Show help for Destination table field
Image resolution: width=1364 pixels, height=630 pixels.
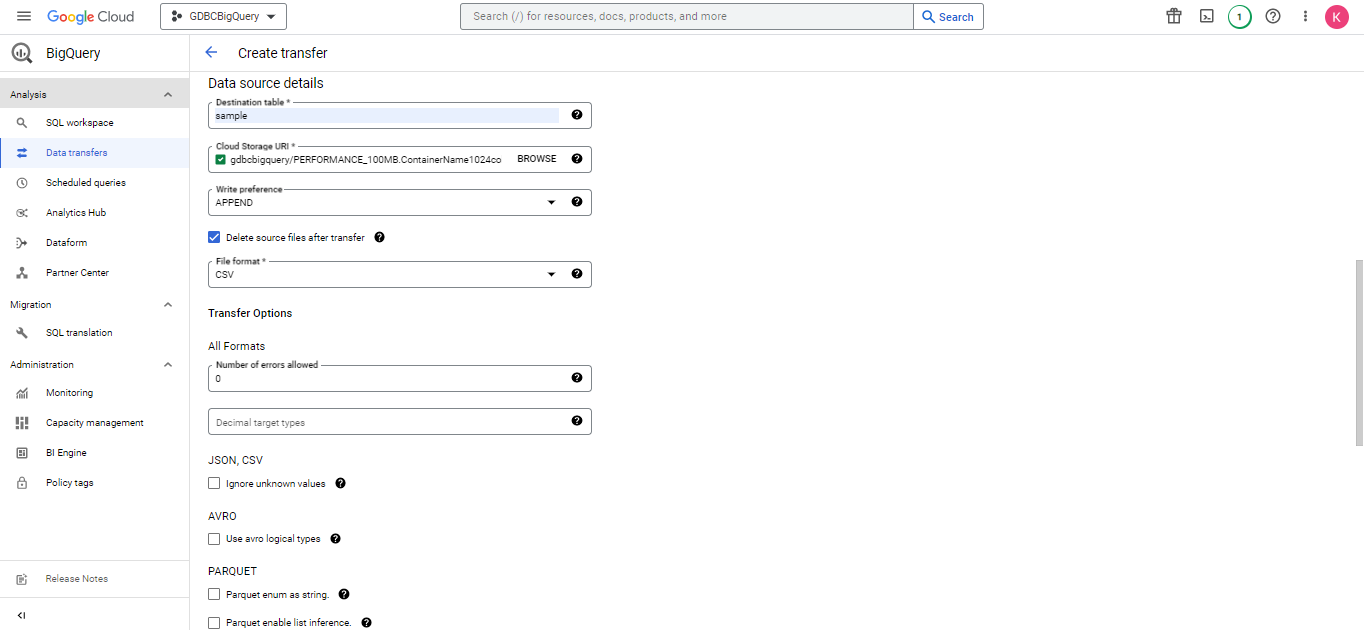(577, 115)
